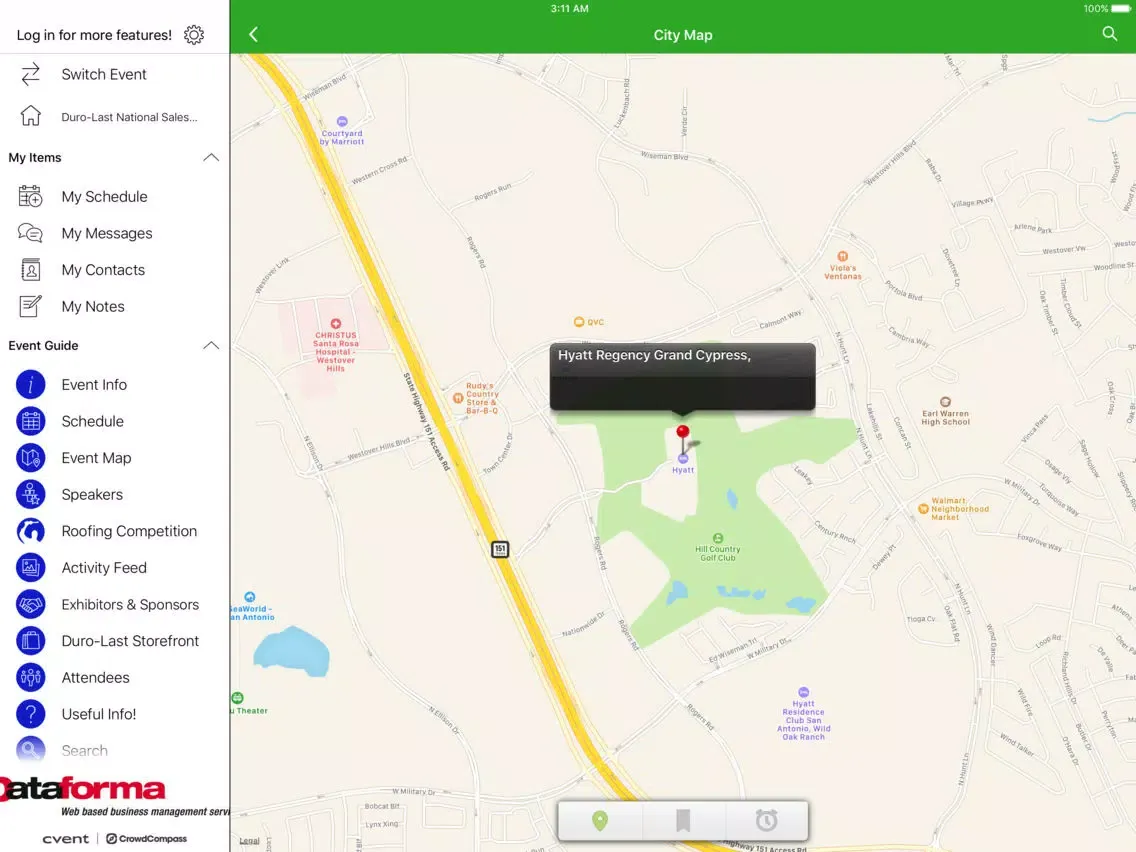1136x852 pixels.
Task: Open settings gear next to login prompt
Action: click(x=193, y=35)
